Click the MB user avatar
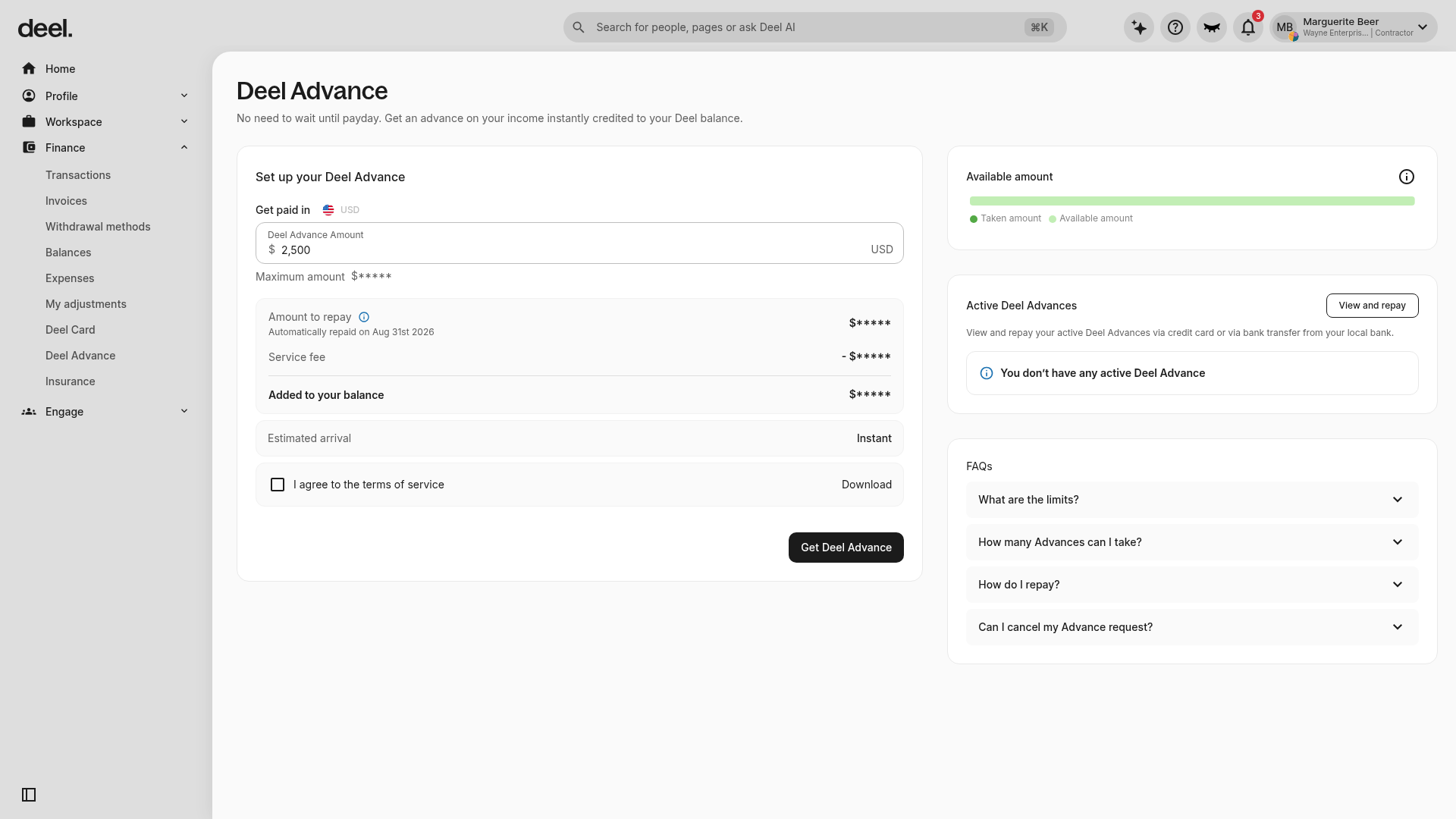This screenshot has width=1456, height=819. (1285, 27)
